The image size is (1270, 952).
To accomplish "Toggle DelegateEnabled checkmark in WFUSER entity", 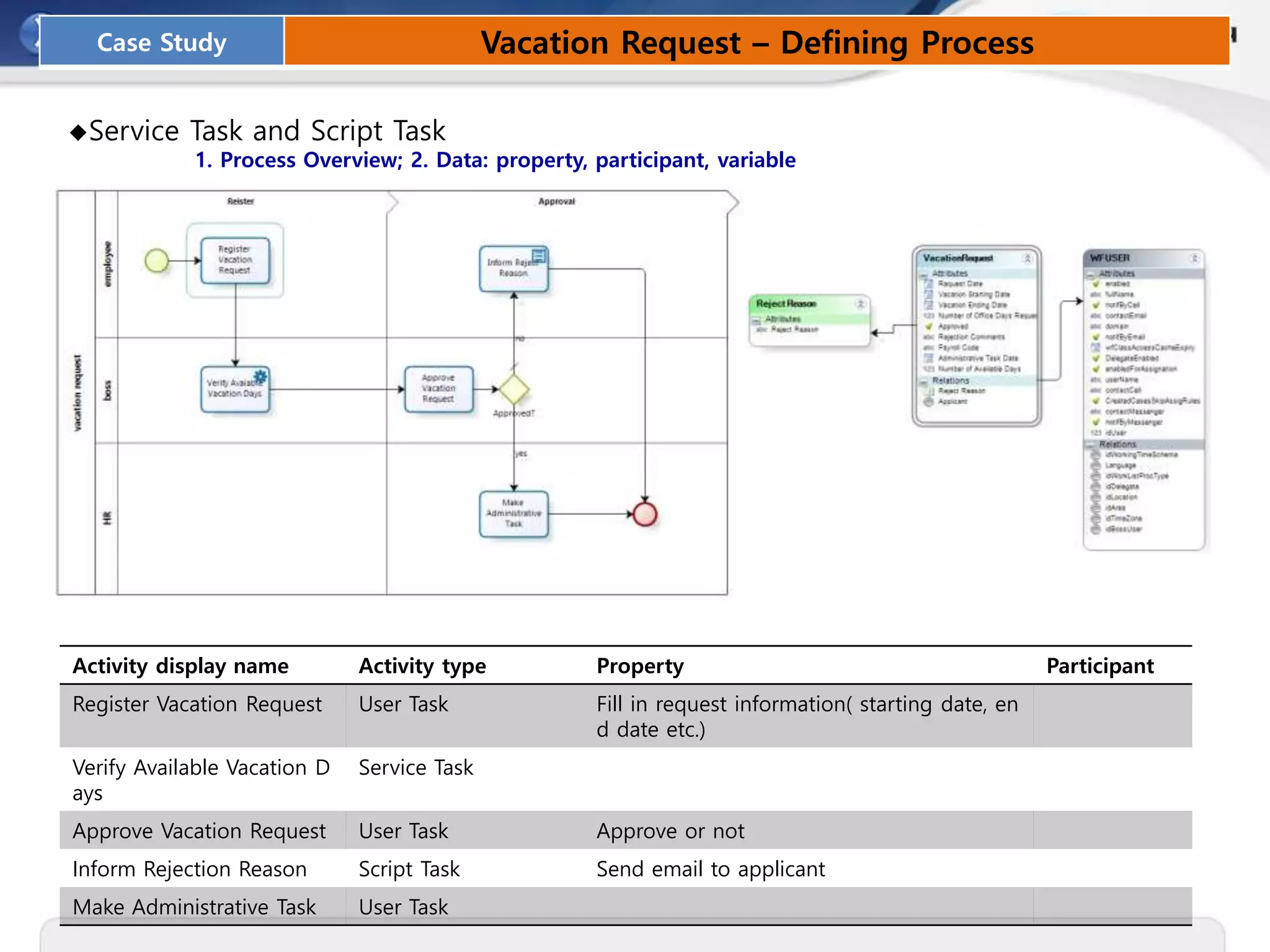I will [1096, 358].
